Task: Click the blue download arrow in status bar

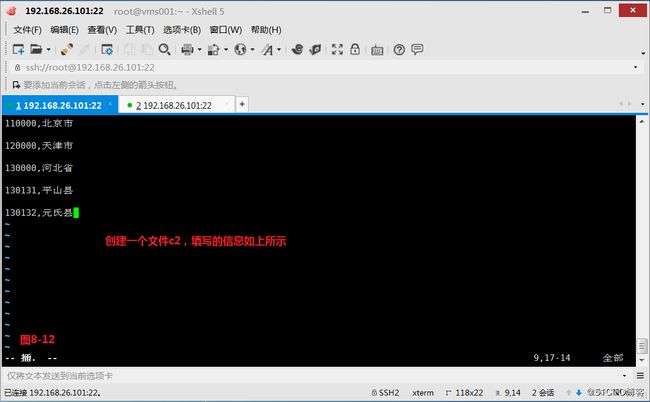Action: click(x=579, y=392)
